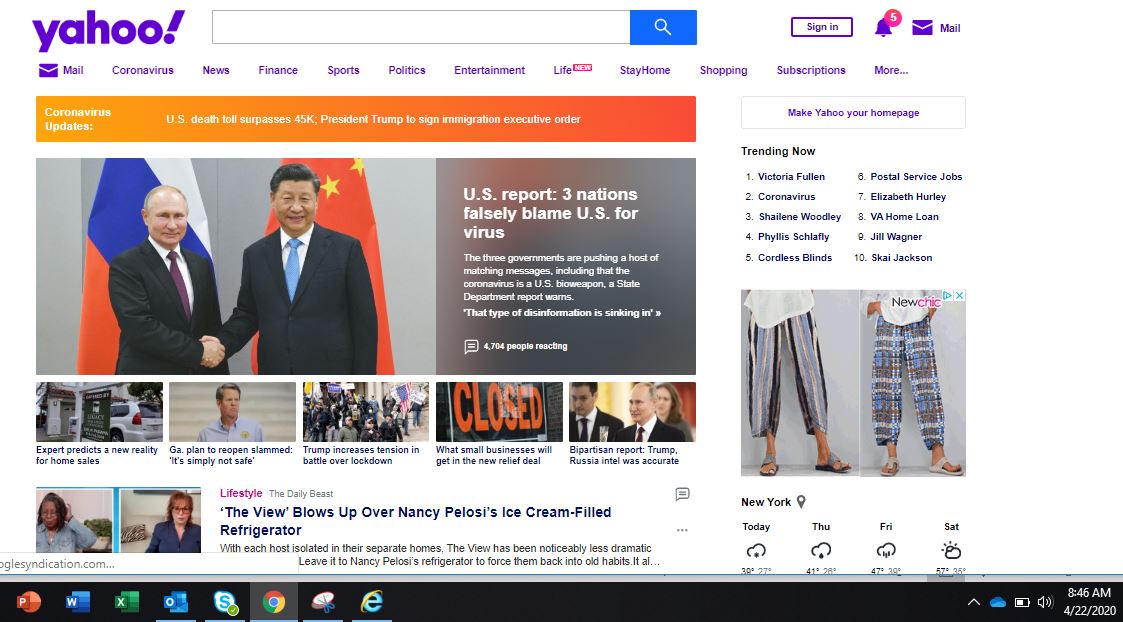Click inside the Yahoo search field
1123x622 pixels.
click(420, 28)
